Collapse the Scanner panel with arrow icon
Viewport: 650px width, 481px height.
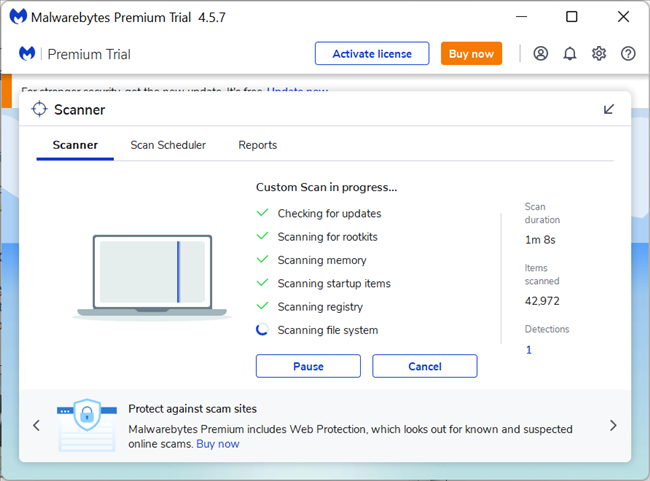609,109
